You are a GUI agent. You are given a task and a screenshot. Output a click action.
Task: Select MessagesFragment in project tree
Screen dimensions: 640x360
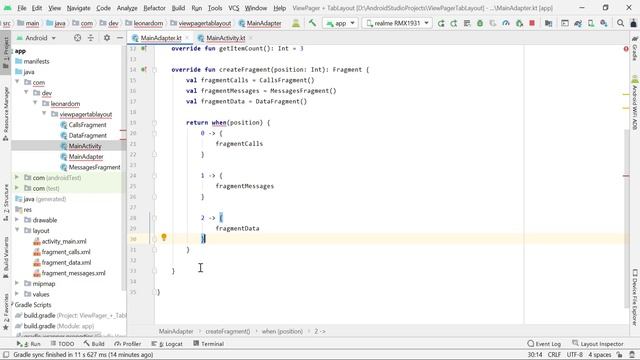94,167
